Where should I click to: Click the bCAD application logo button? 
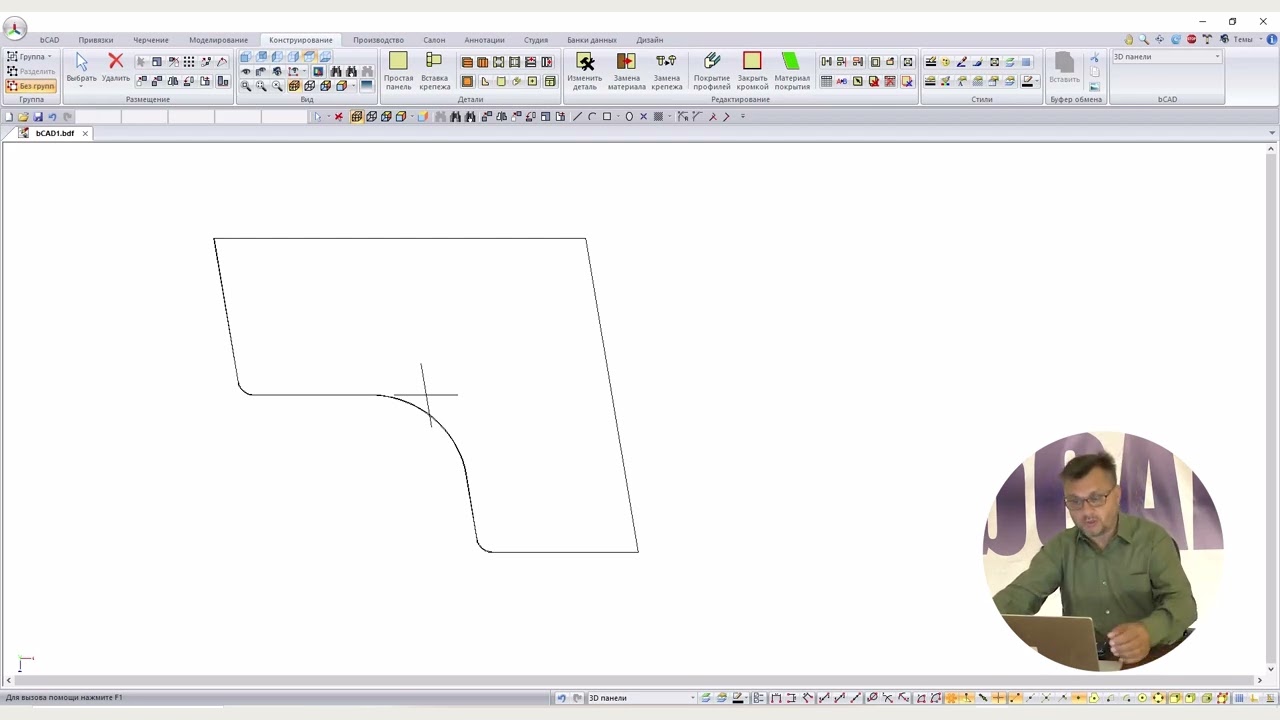click(x=14, y=28)
